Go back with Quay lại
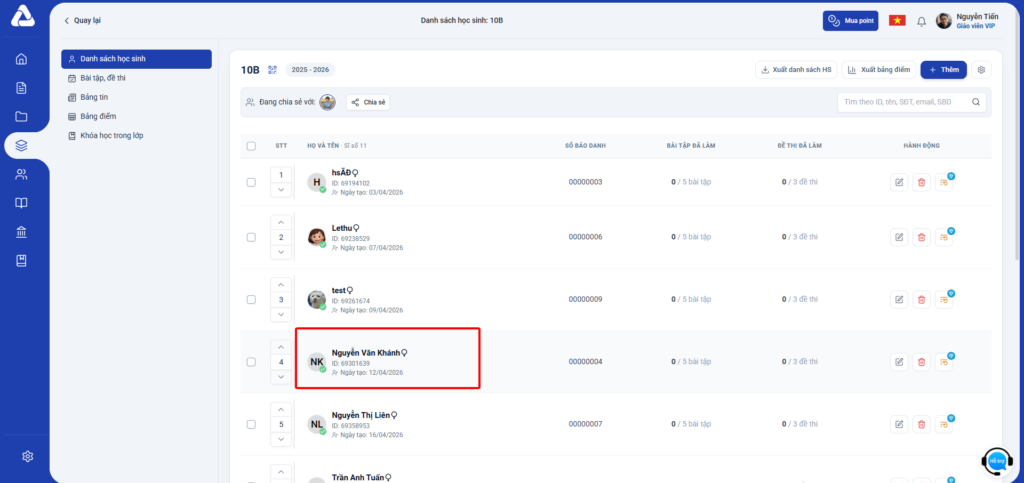Viewport: 1024px width, 483px height. (82, 21)
